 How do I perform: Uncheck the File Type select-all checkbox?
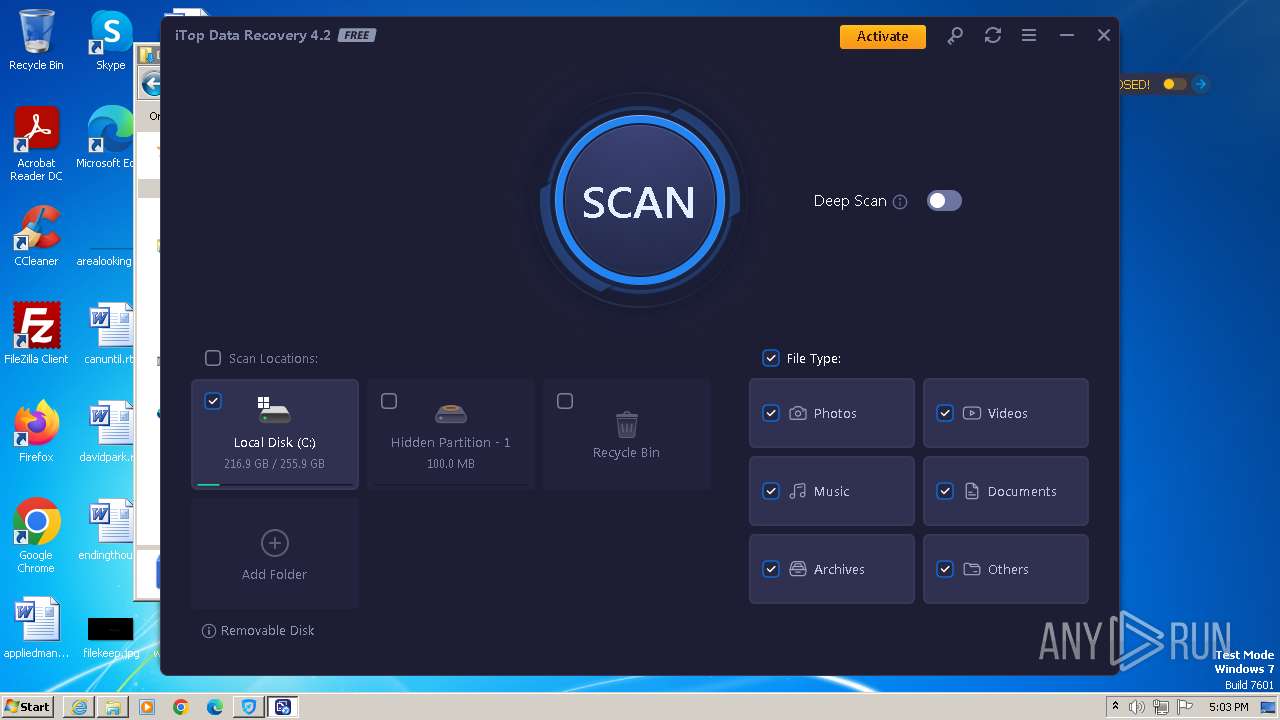(x=771, y=358)
